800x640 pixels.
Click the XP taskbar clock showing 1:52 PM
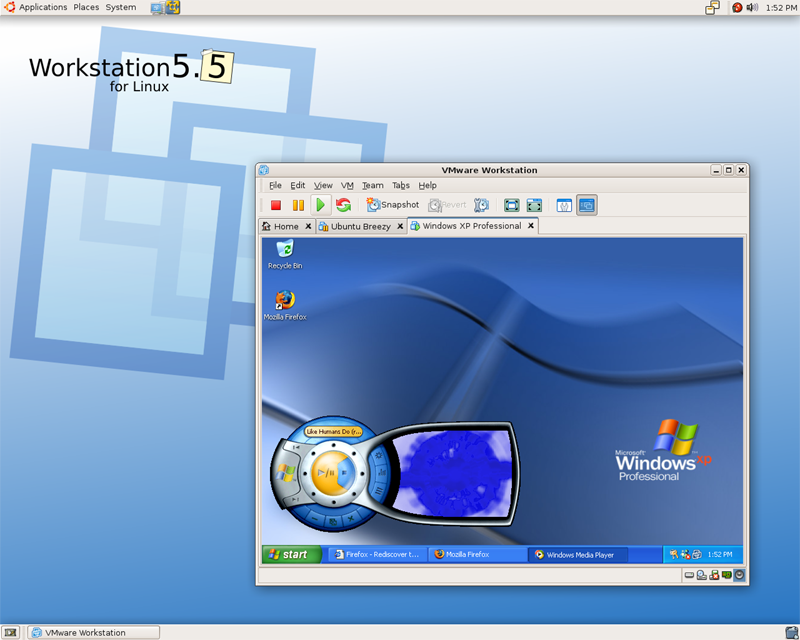click(x=720, y=554)
